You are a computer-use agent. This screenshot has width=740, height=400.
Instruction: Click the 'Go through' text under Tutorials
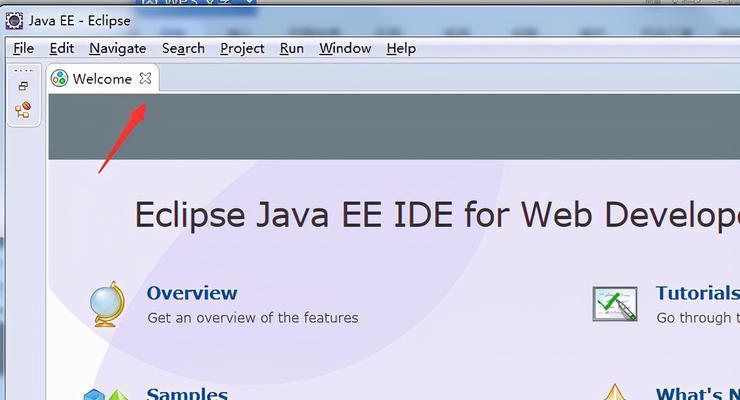693,318
